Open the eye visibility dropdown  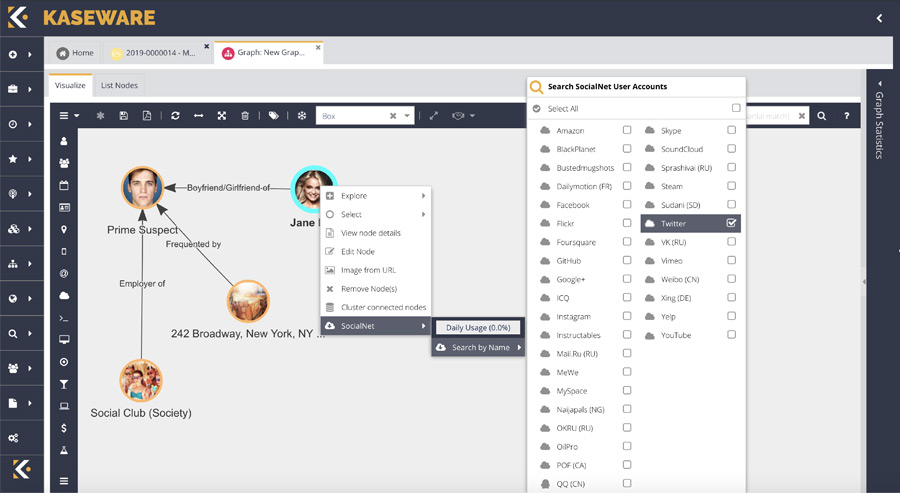[463, 115]
